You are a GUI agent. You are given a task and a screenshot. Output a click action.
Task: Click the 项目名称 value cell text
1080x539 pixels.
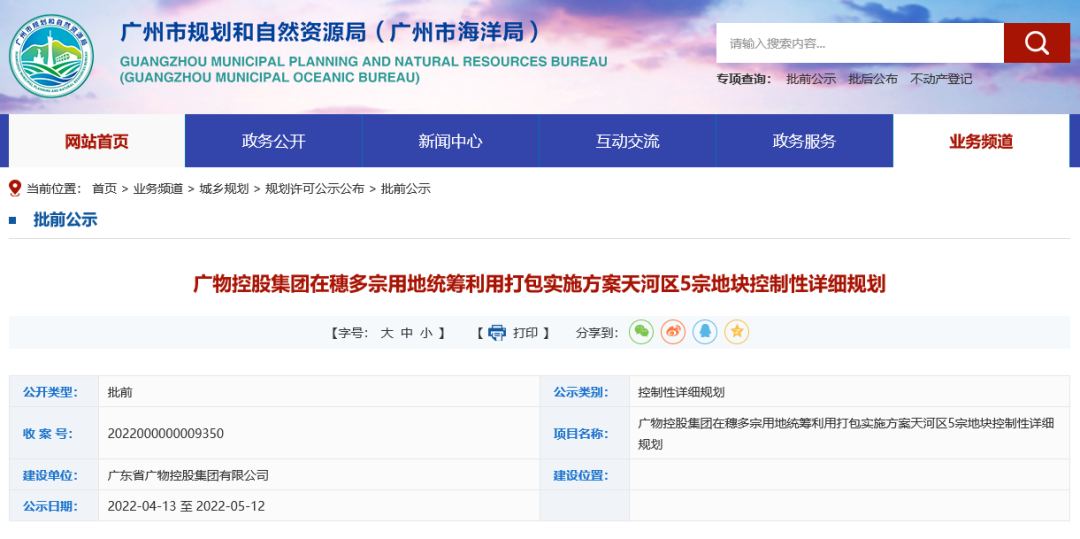846,434
